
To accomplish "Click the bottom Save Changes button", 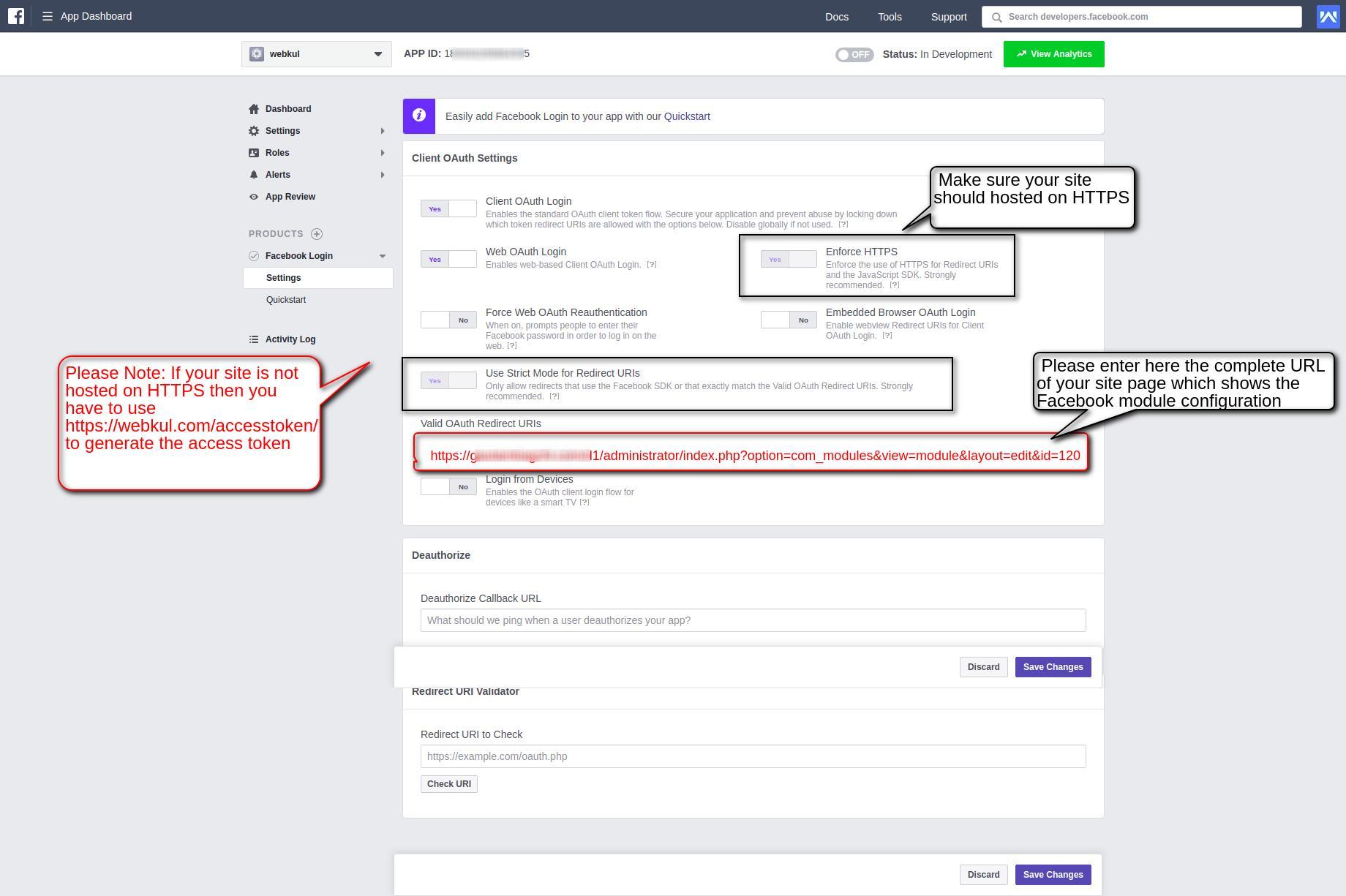I will pyautogui.click(x=1053, y=875).
